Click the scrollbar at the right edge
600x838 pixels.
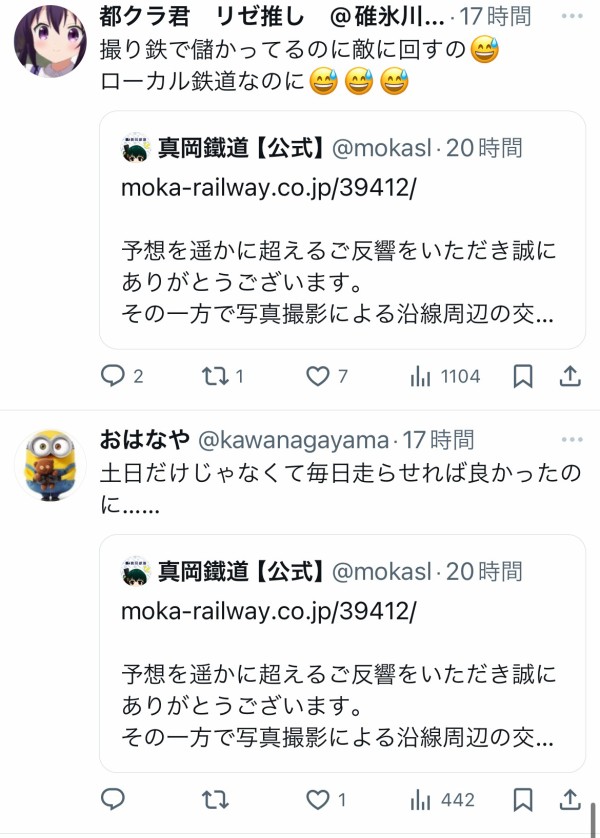coord(593,819)
